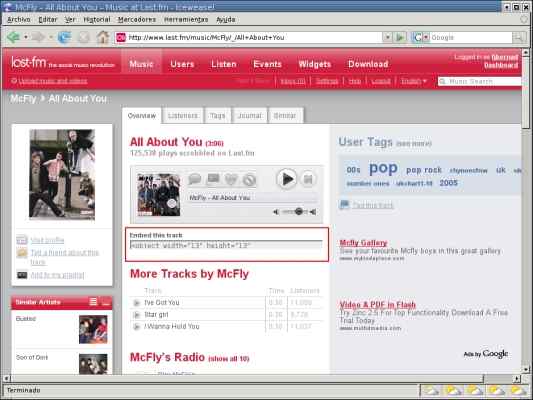Image resolution: width=533 pixels, height=400 pixels.
Task: Click the loud volume speaker icon
Action: tap(313, 212)
